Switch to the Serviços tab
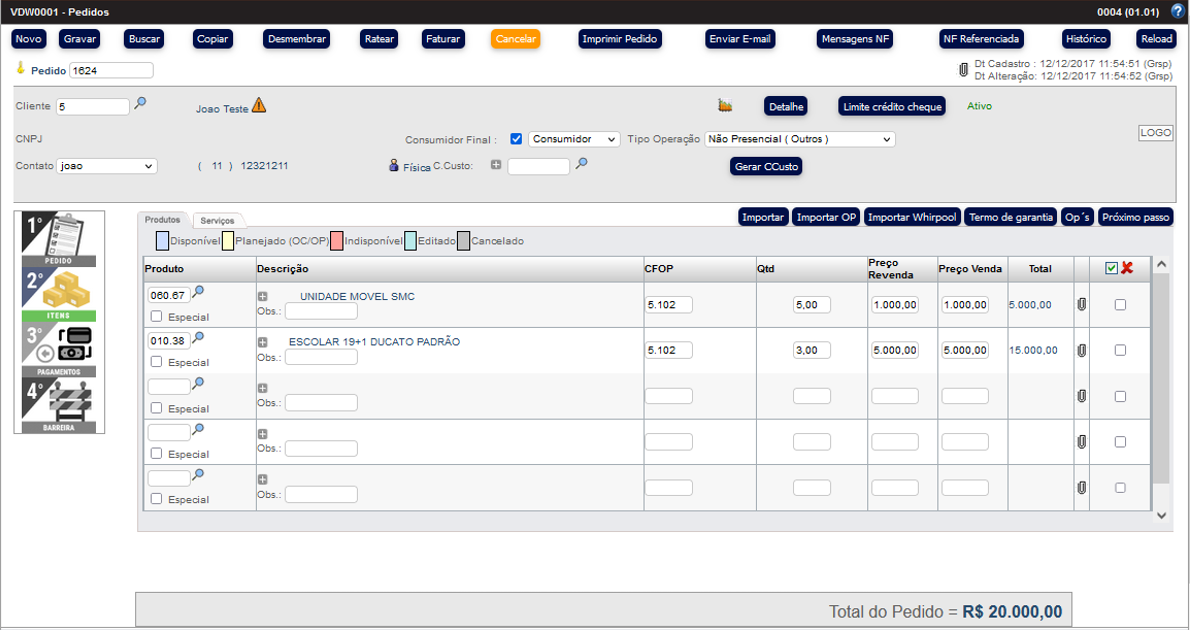 217,220
